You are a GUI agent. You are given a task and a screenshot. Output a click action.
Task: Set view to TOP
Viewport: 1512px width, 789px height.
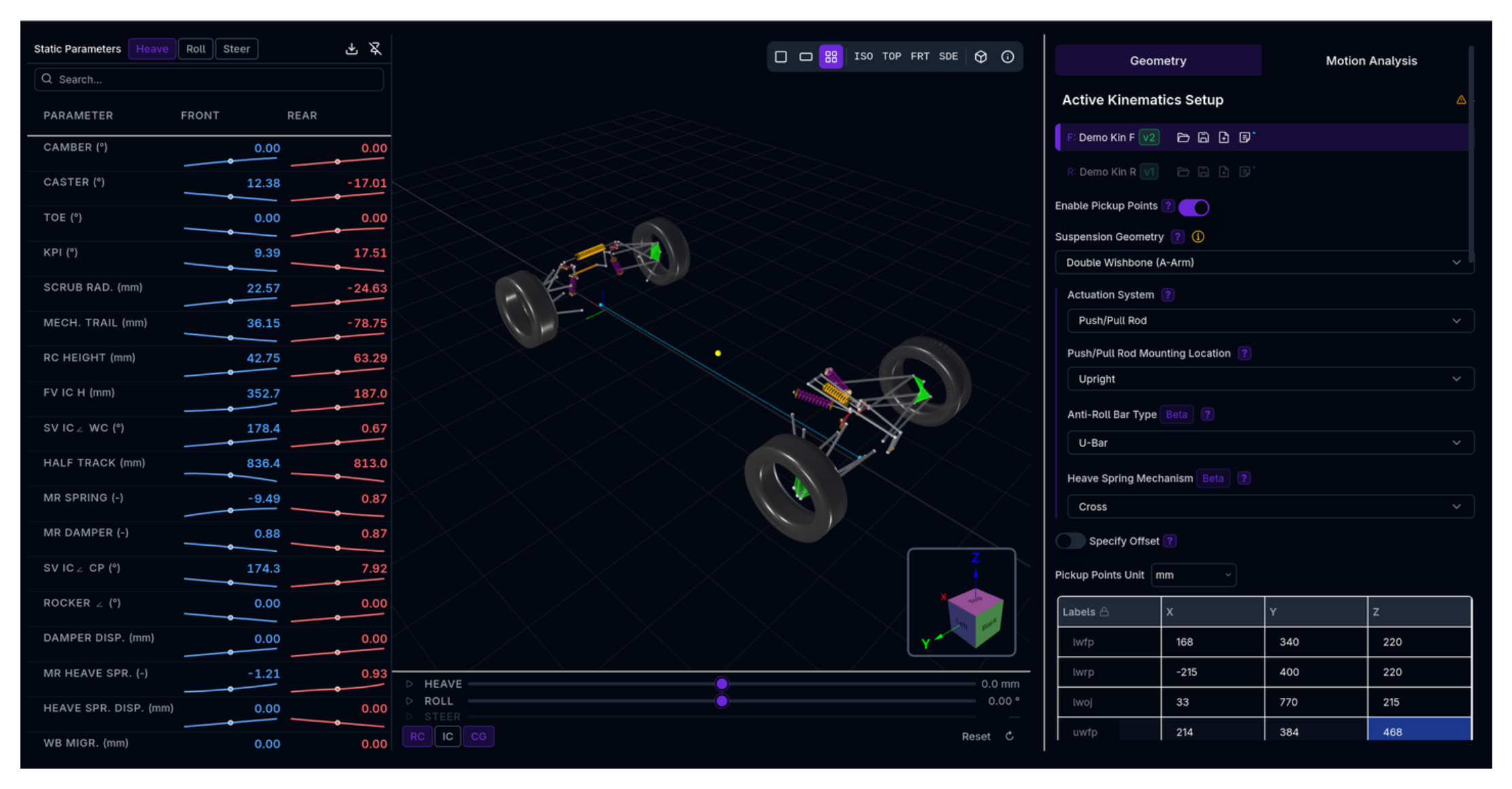pyautogui.click(x=892, y=56)
